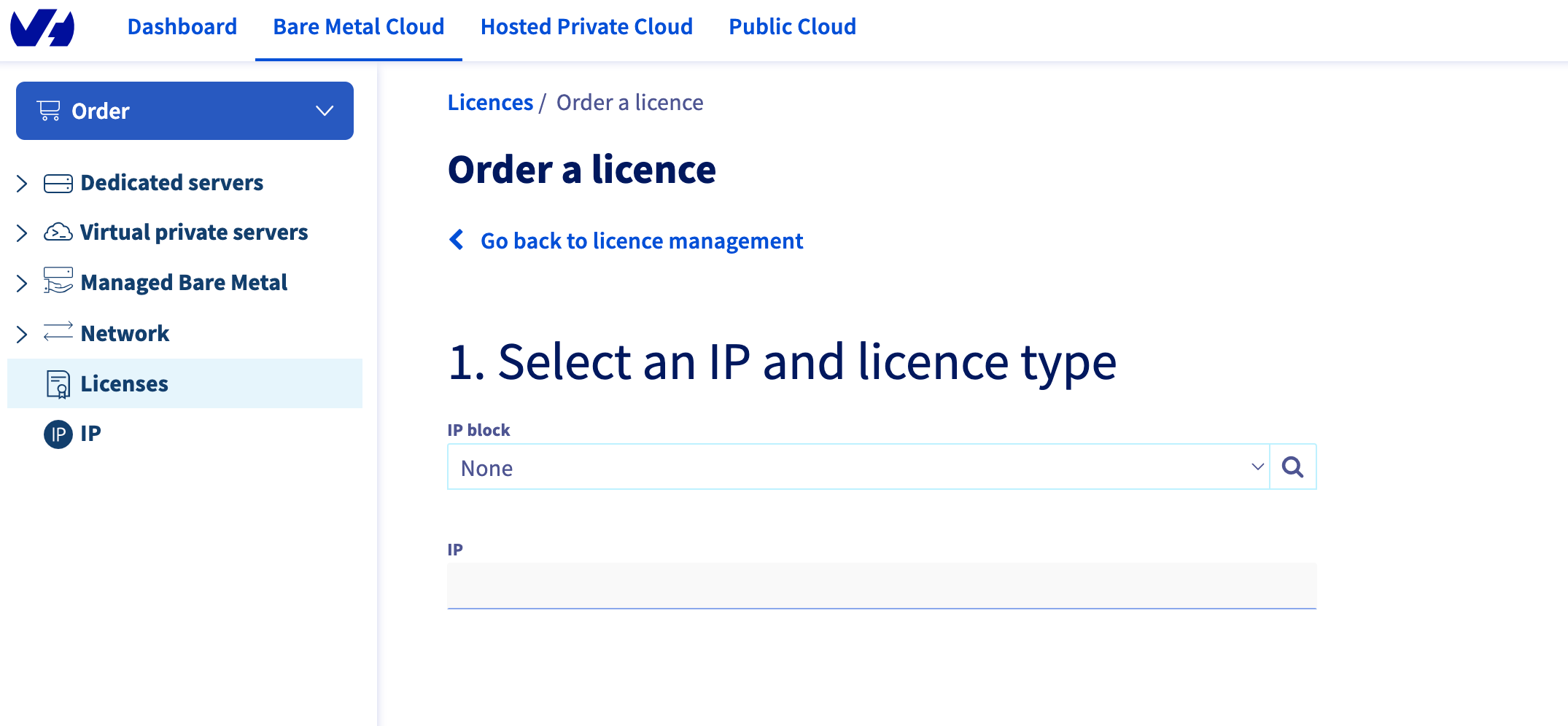Expand the Dedicated servers section
Viewport: 1568px width, 726px height.
[x=21, y=183]
